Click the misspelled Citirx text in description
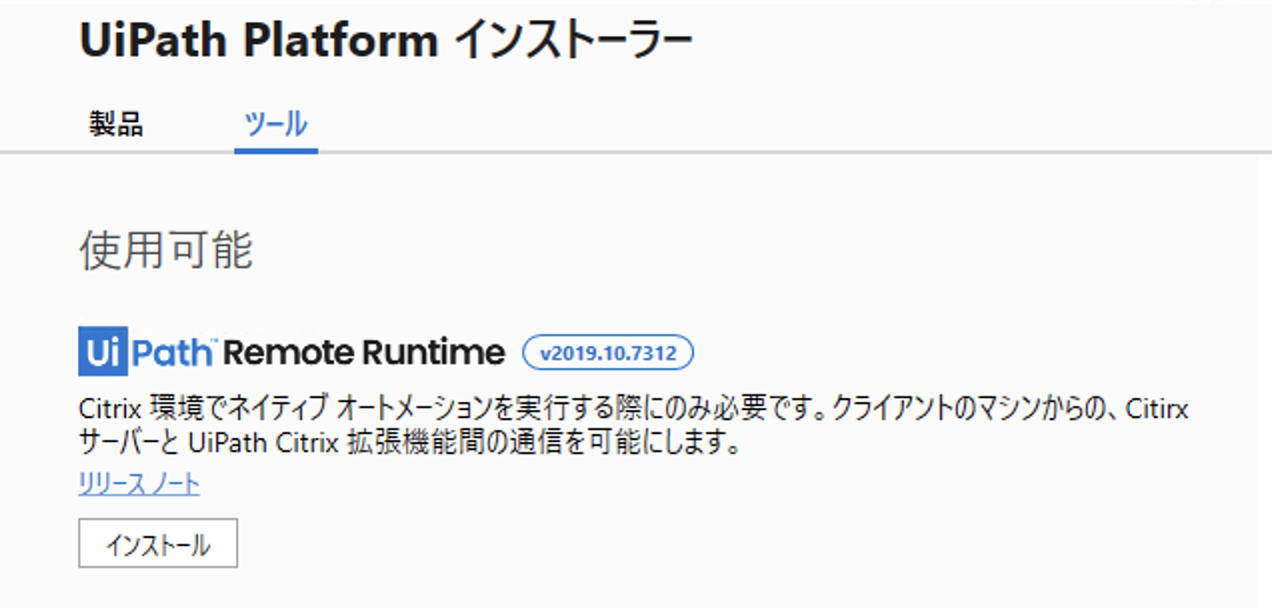 tap(1158, 410)
